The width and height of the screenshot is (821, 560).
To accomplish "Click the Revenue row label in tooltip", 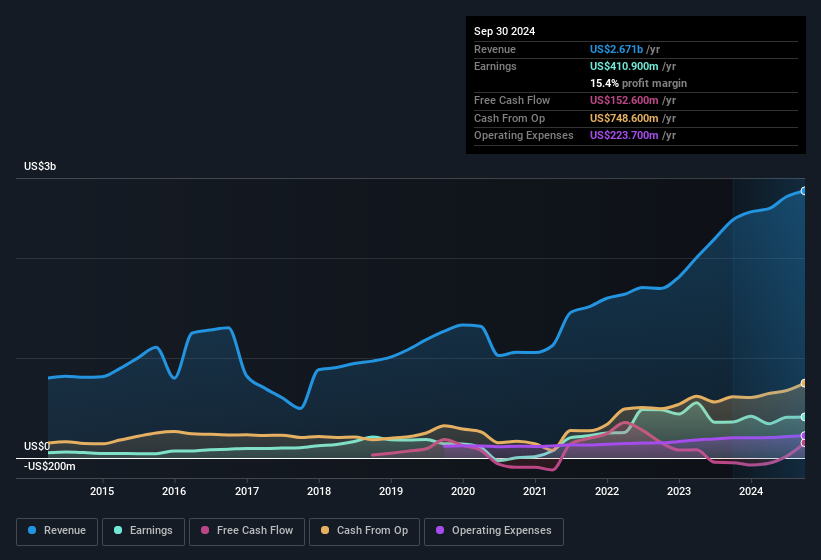I will pyautogui.click(x=495, y=49).
